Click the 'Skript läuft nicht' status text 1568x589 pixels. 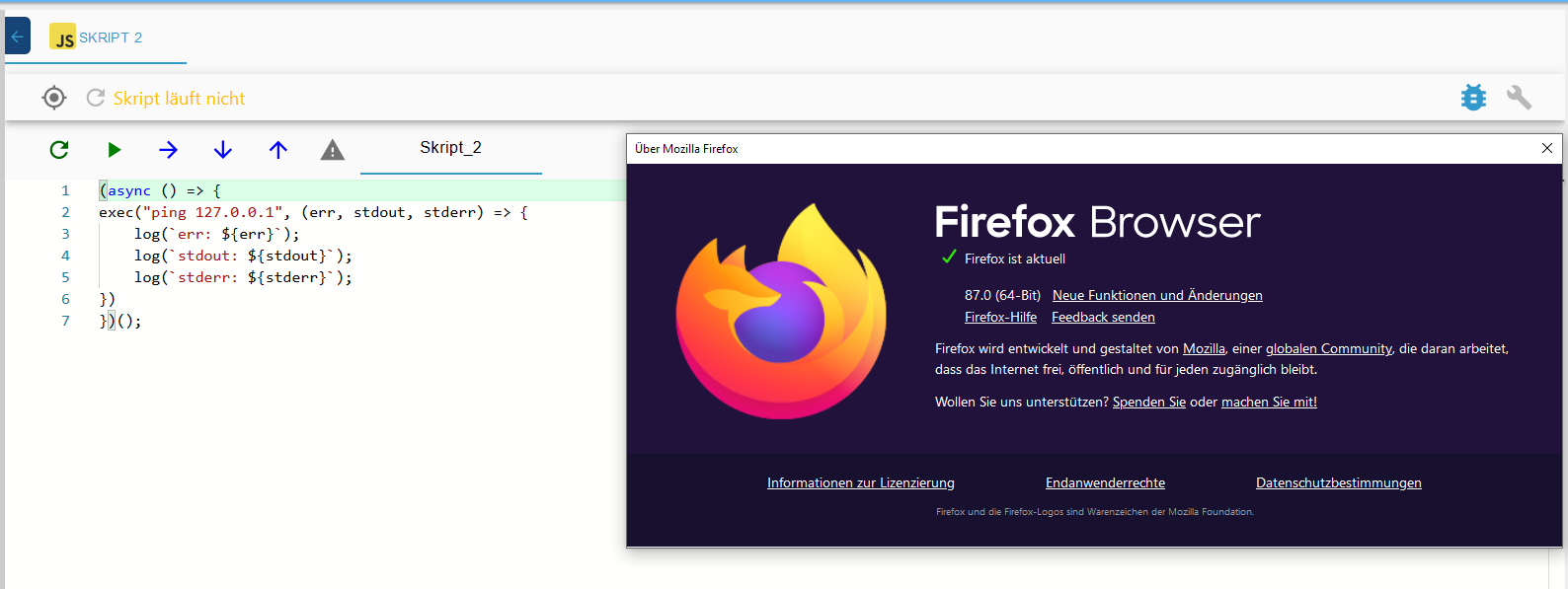(x=179, y=99)
